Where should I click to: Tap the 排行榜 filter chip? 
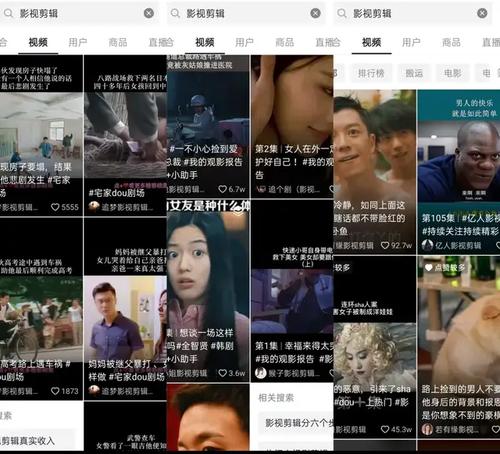[x=371, y=73]
